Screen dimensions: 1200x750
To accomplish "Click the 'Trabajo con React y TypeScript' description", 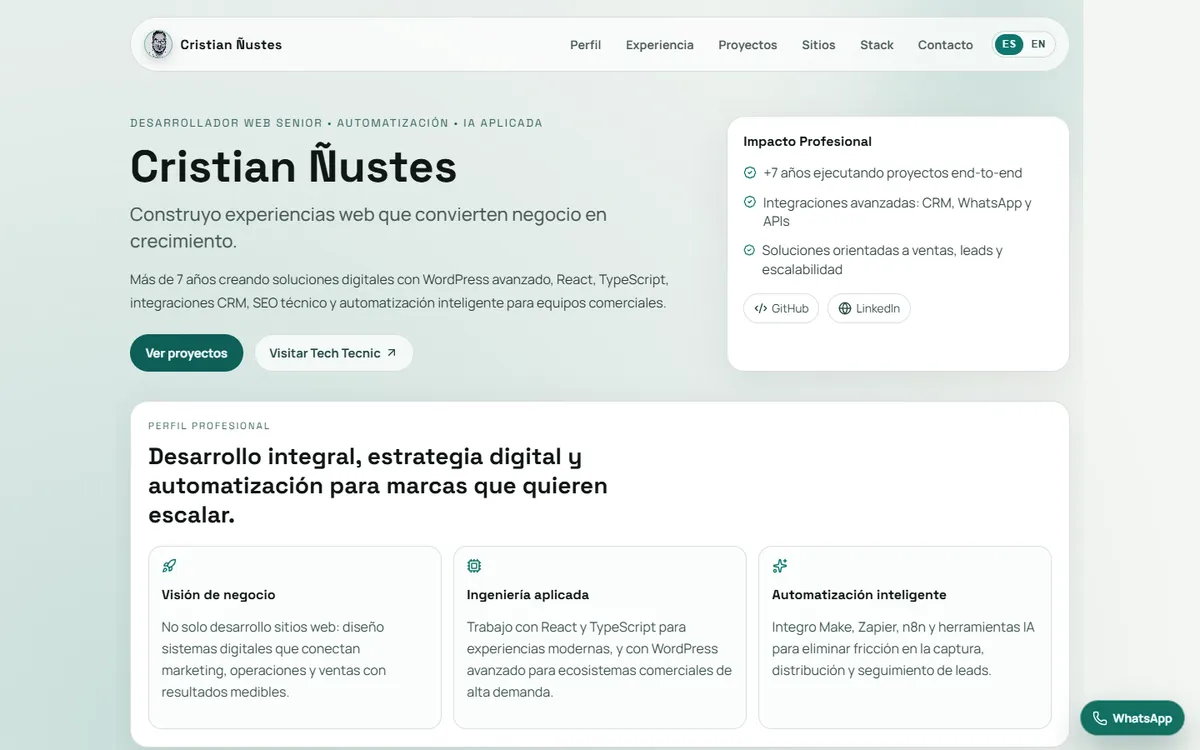I will tap(599, 660).
